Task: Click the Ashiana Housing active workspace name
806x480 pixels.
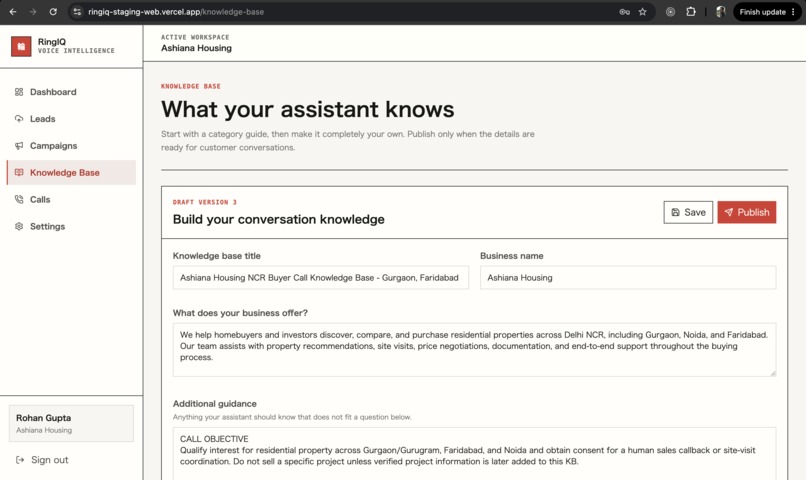Action: point(196,48)
